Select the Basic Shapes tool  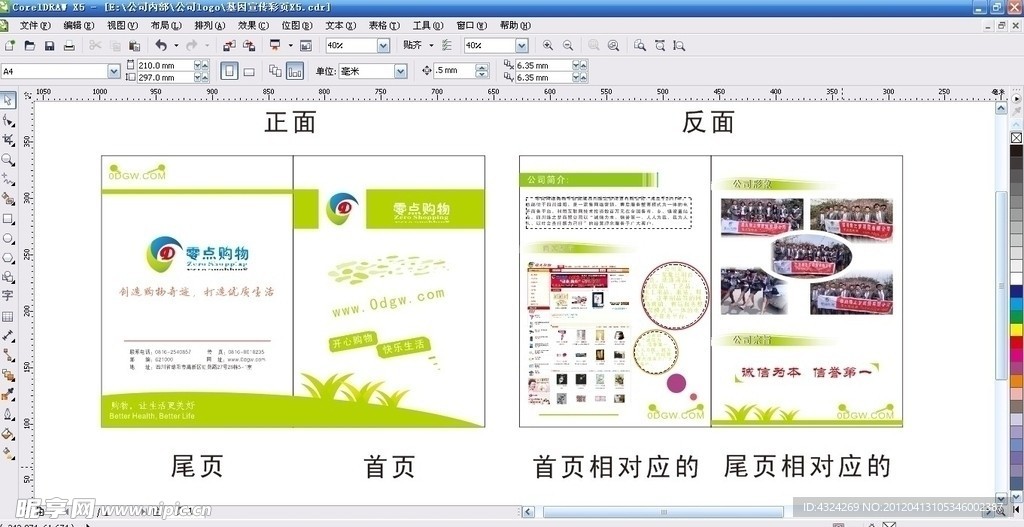[8, 278]
